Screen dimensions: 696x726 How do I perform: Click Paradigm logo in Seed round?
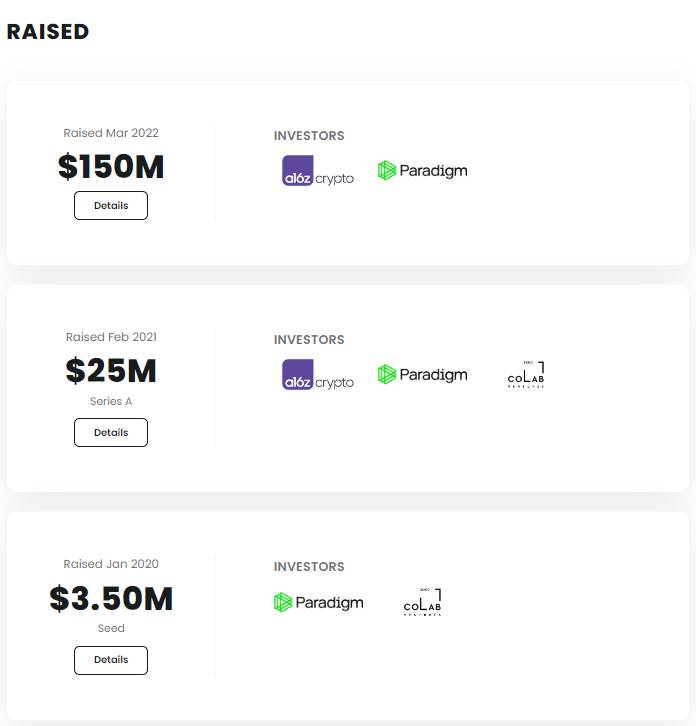click(319, 602)
